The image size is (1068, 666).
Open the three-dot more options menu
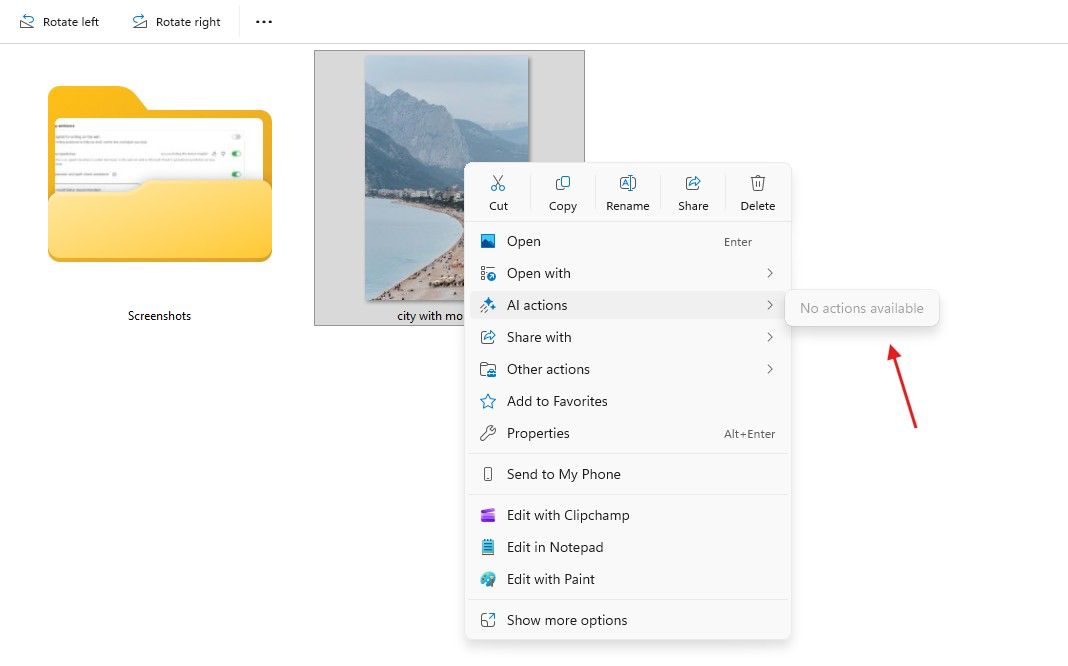(264, 22)
